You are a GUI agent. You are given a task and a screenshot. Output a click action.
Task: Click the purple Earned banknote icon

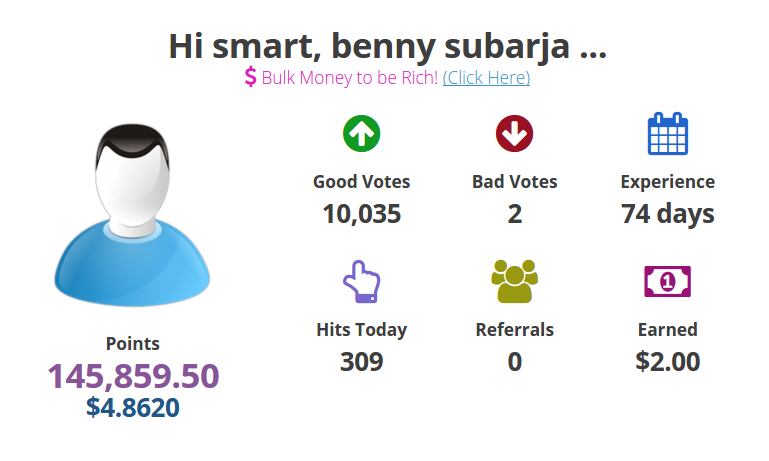667,282
